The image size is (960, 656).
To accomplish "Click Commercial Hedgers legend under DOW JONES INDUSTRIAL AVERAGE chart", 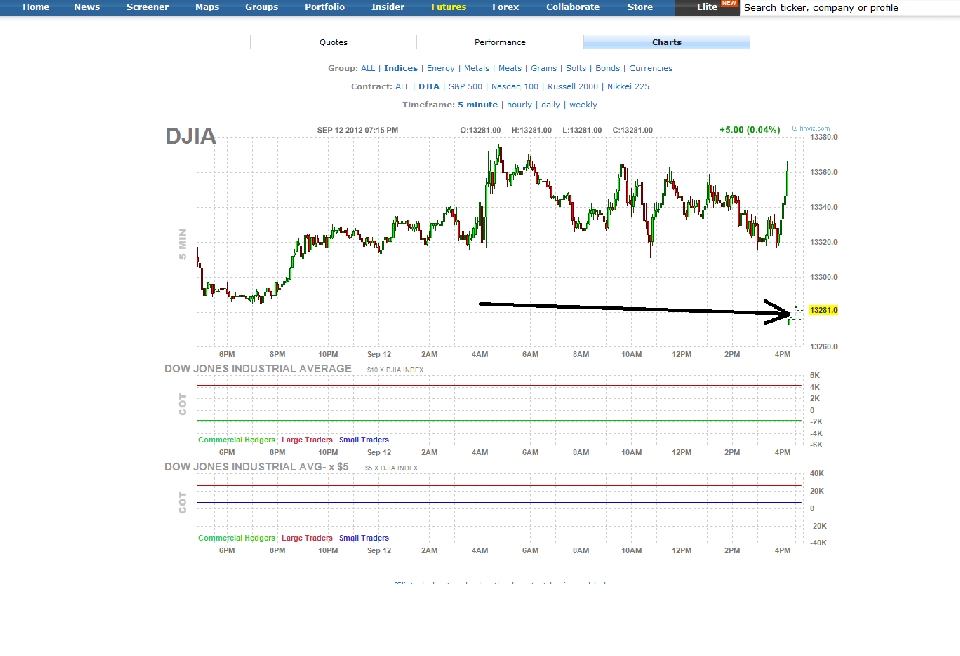I will coord(236,440).
